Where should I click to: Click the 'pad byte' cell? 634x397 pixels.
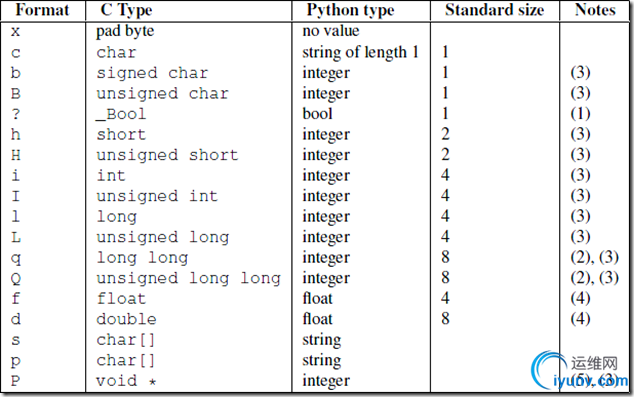pos(125,31)
